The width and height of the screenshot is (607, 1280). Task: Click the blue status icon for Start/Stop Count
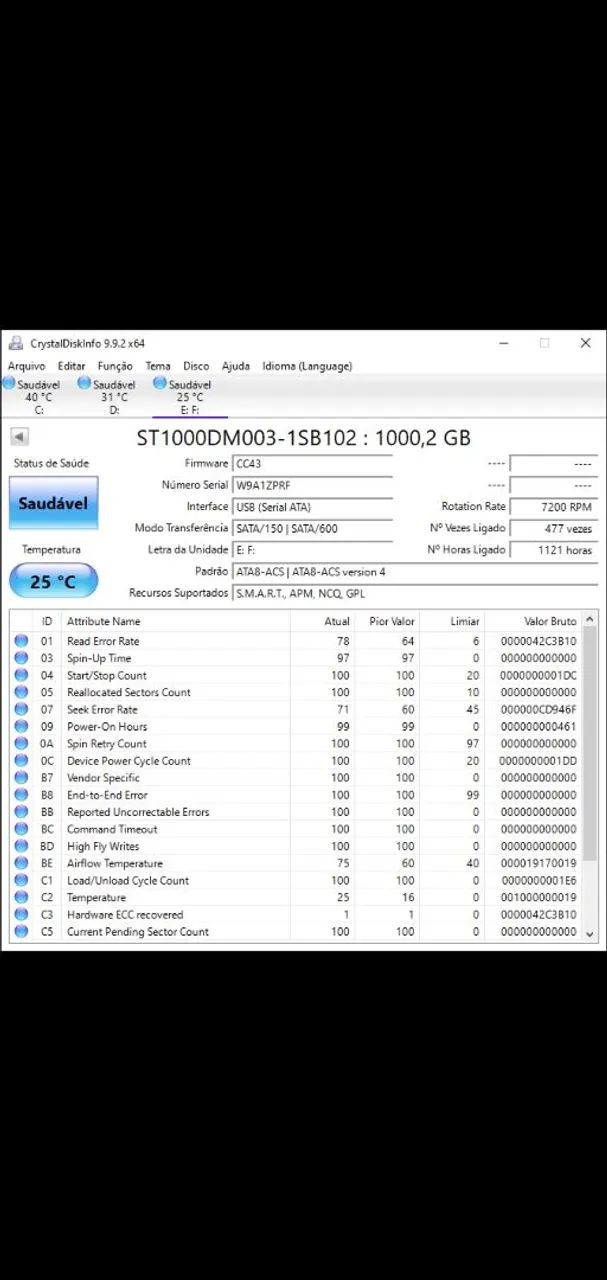click(x=21, y=675)
